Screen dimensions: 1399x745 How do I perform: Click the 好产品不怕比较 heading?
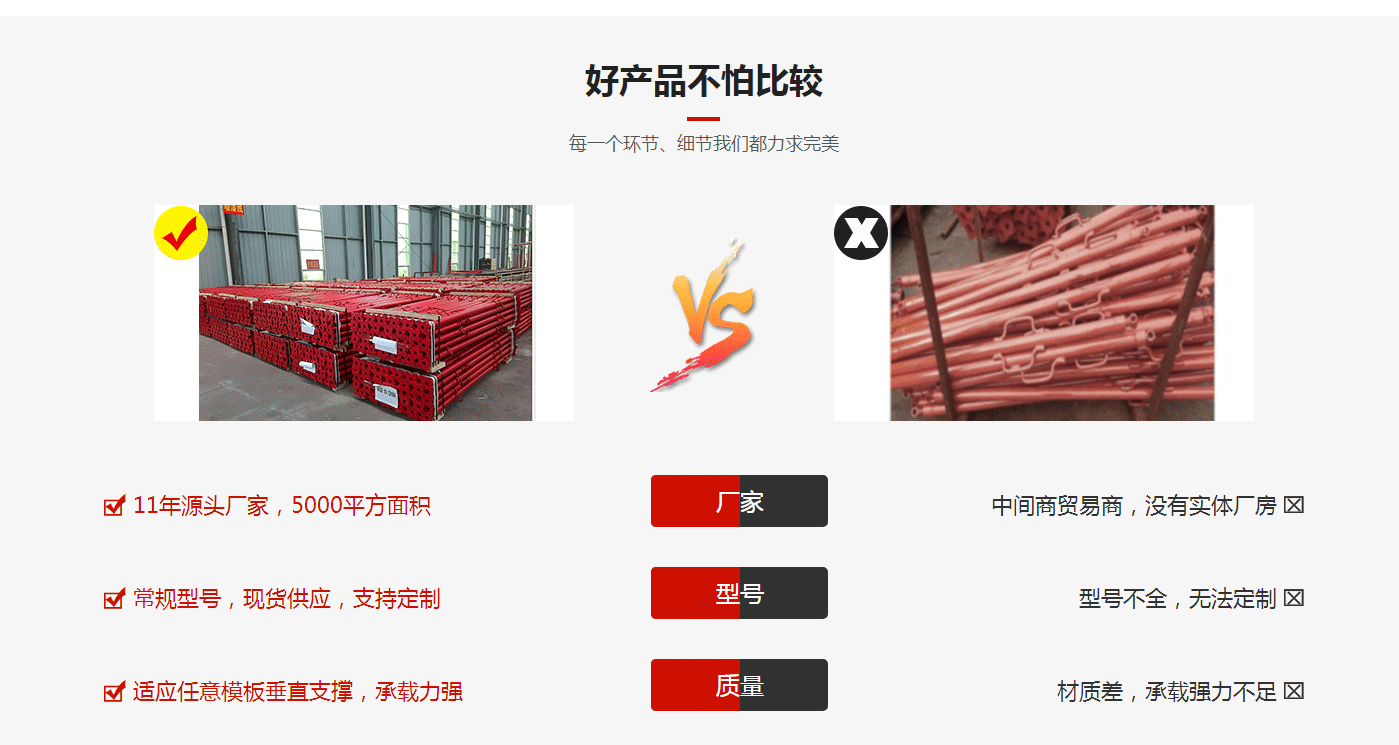pos(704,81)
